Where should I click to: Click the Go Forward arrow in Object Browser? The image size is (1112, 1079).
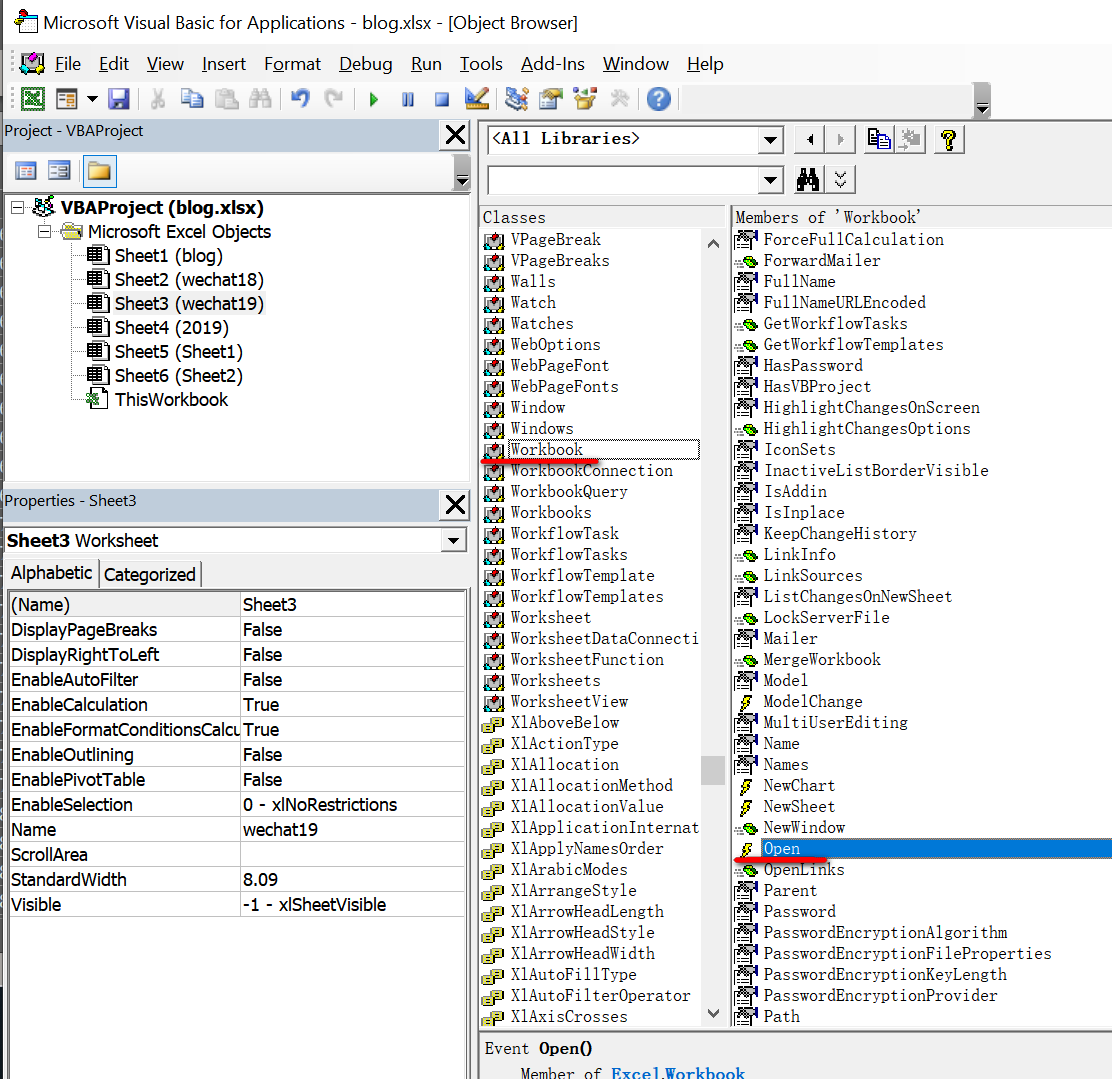click(x=840, y=140)
